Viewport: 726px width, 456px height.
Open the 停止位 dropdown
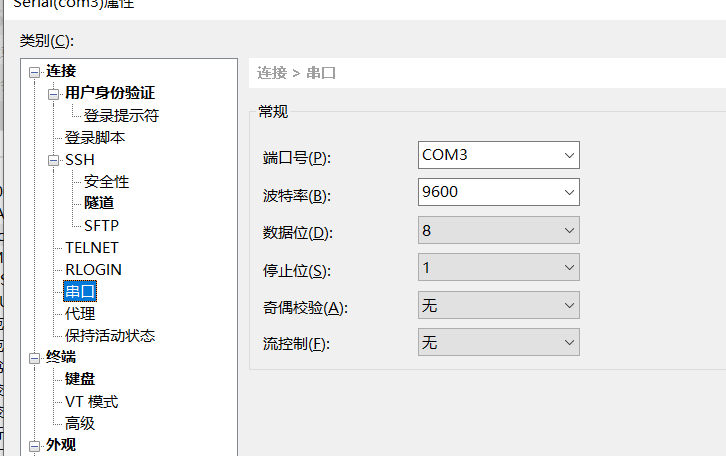point(569,268)
